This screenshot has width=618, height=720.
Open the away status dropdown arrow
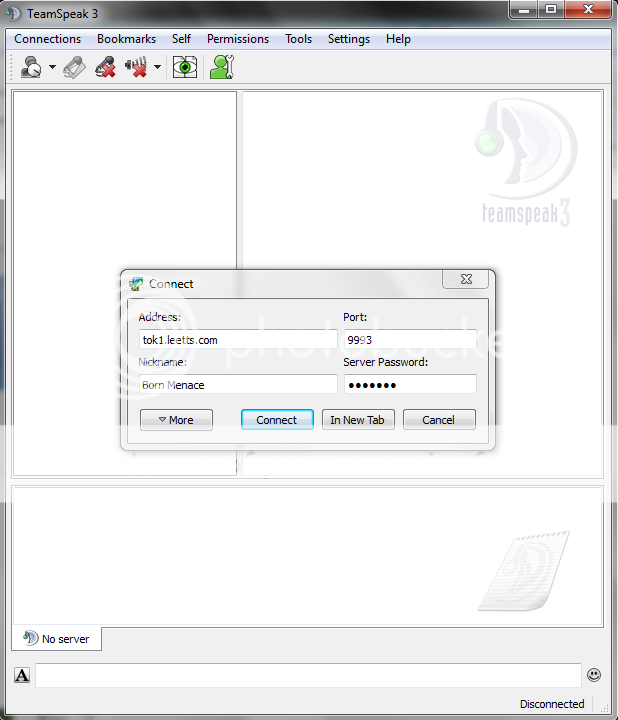click(x=52, y=68)
